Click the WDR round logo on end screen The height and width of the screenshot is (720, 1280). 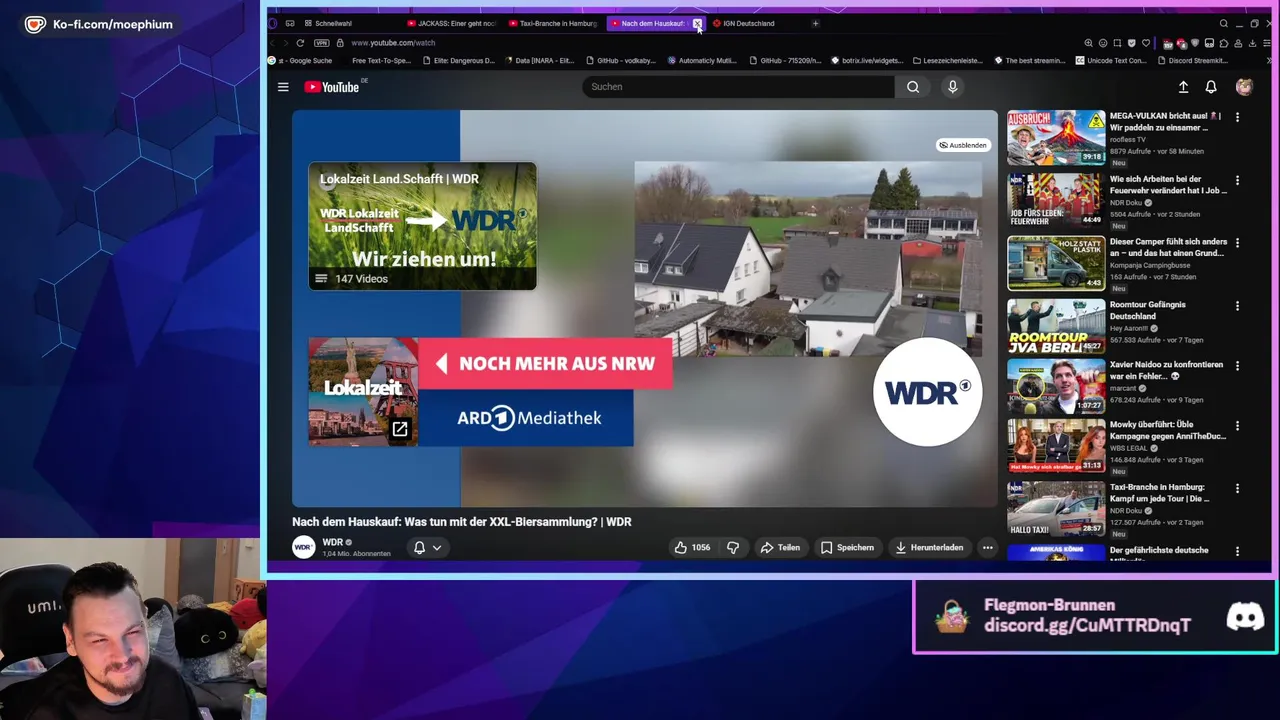[927, 392]
